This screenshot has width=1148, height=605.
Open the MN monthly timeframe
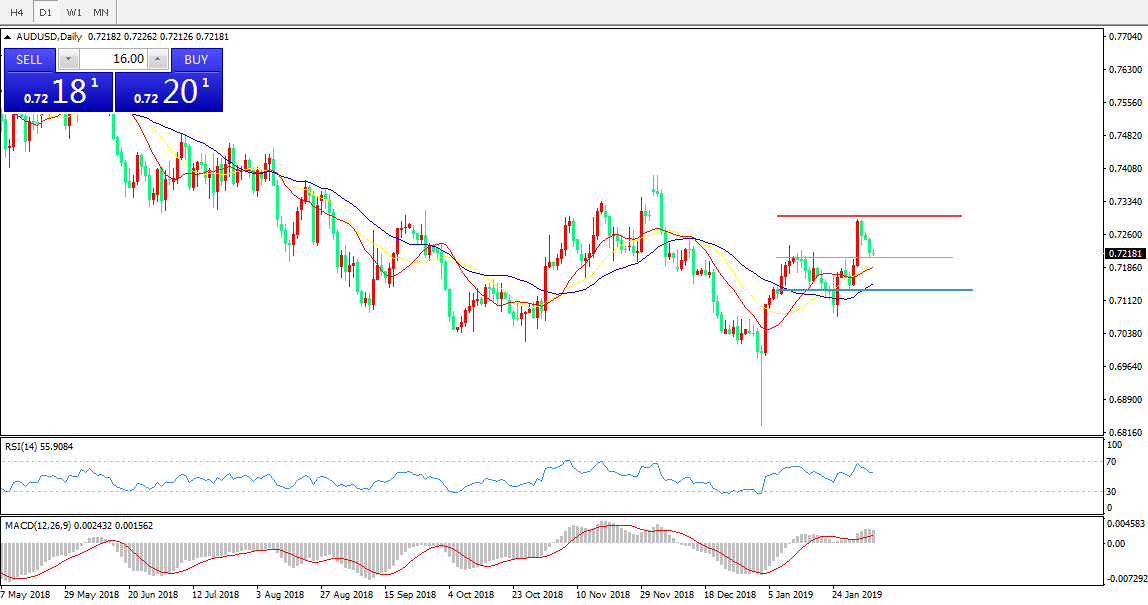click(101, 12)
